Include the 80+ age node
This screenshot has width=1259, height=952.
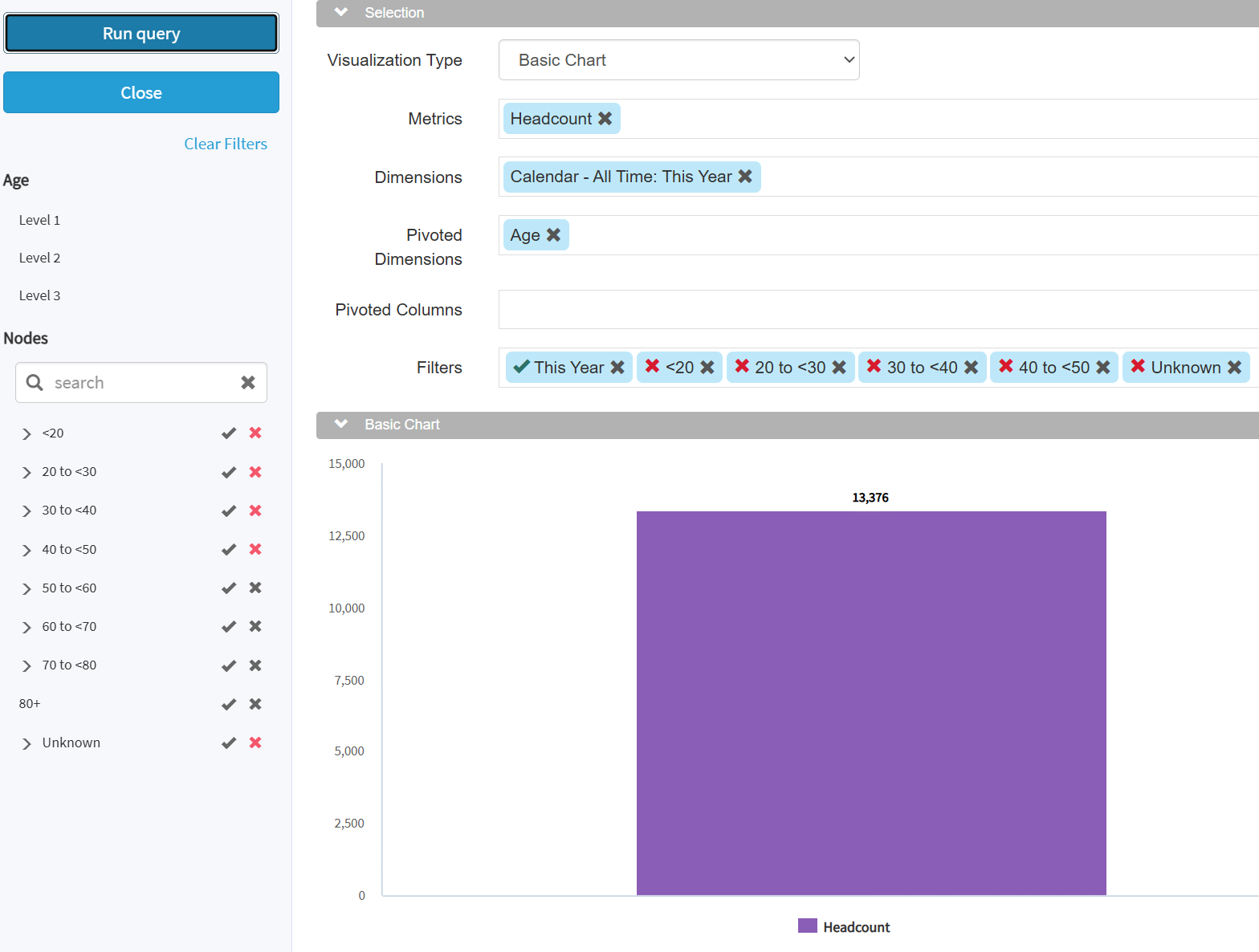[229, 704]
